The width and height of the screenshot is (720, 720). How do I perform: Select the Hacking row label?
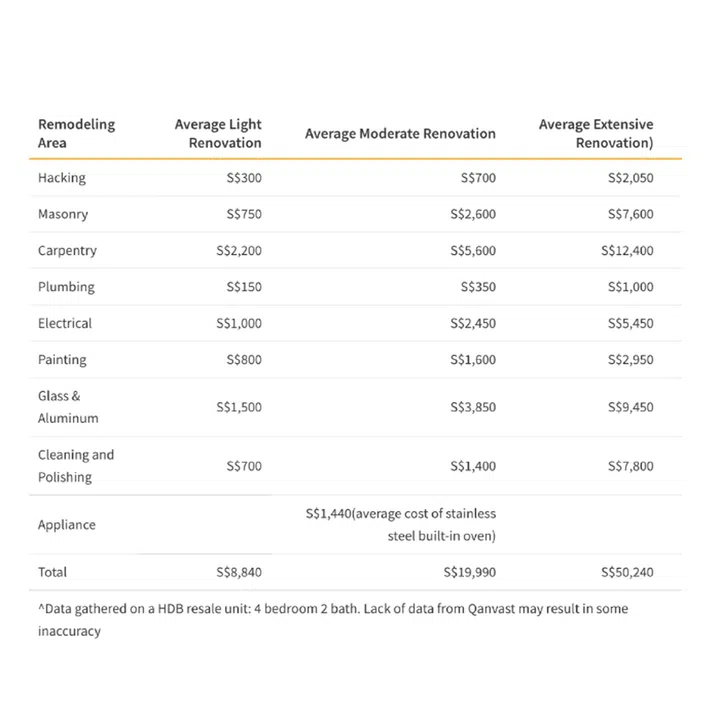(62, 178)
